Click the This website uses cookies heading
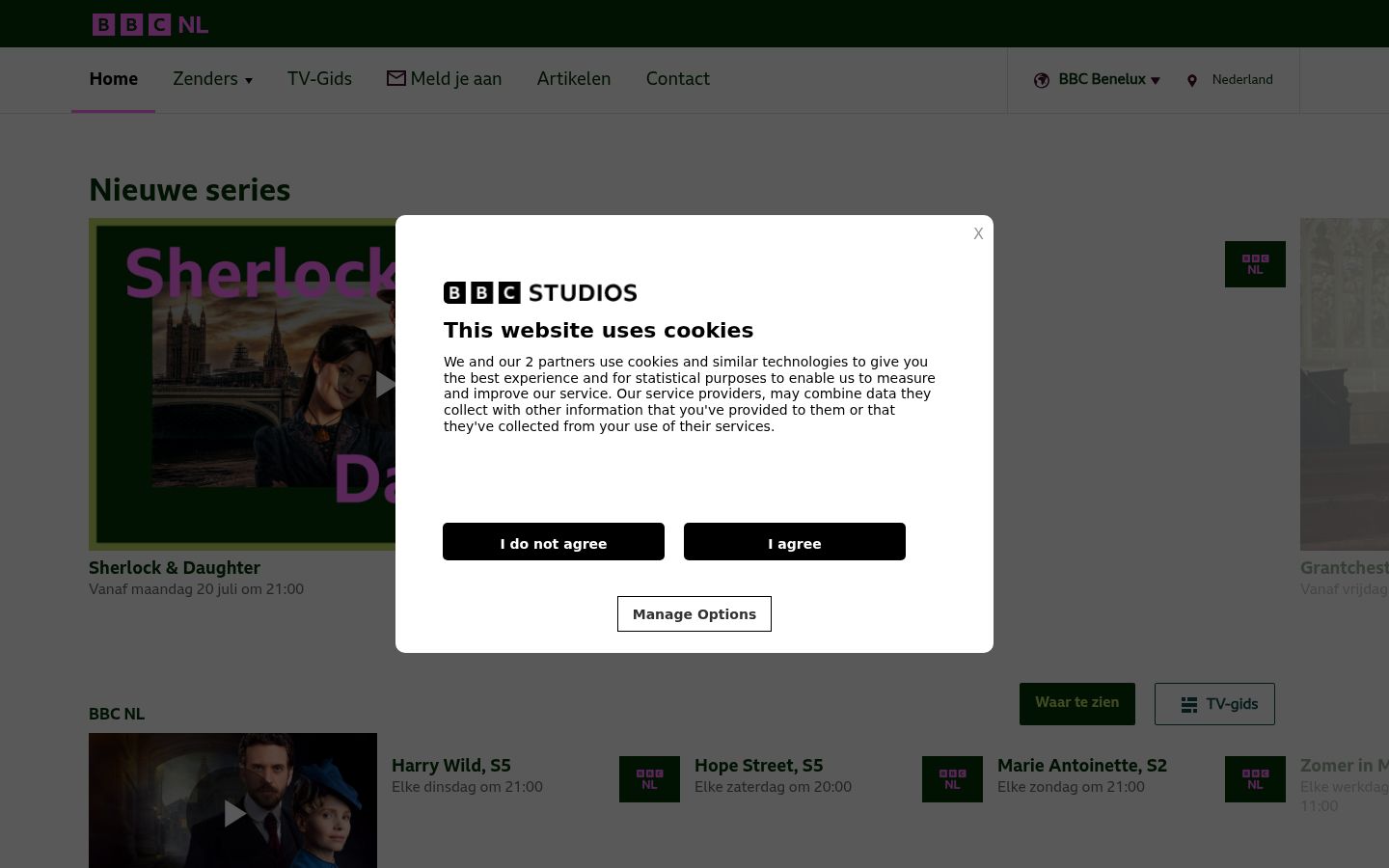1389x868 pixels. (x=598, y=331)
